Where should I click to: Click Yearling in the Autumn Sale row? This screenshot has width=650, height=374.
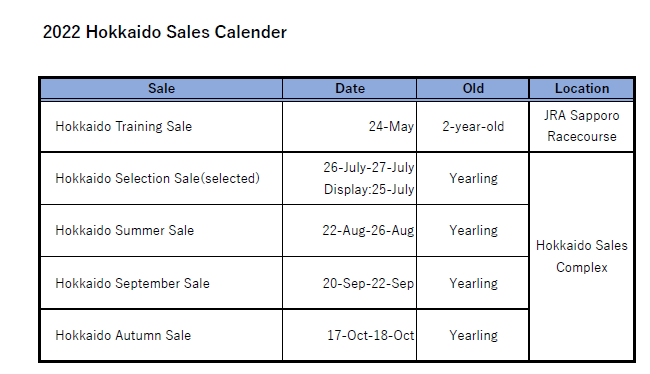473,335
